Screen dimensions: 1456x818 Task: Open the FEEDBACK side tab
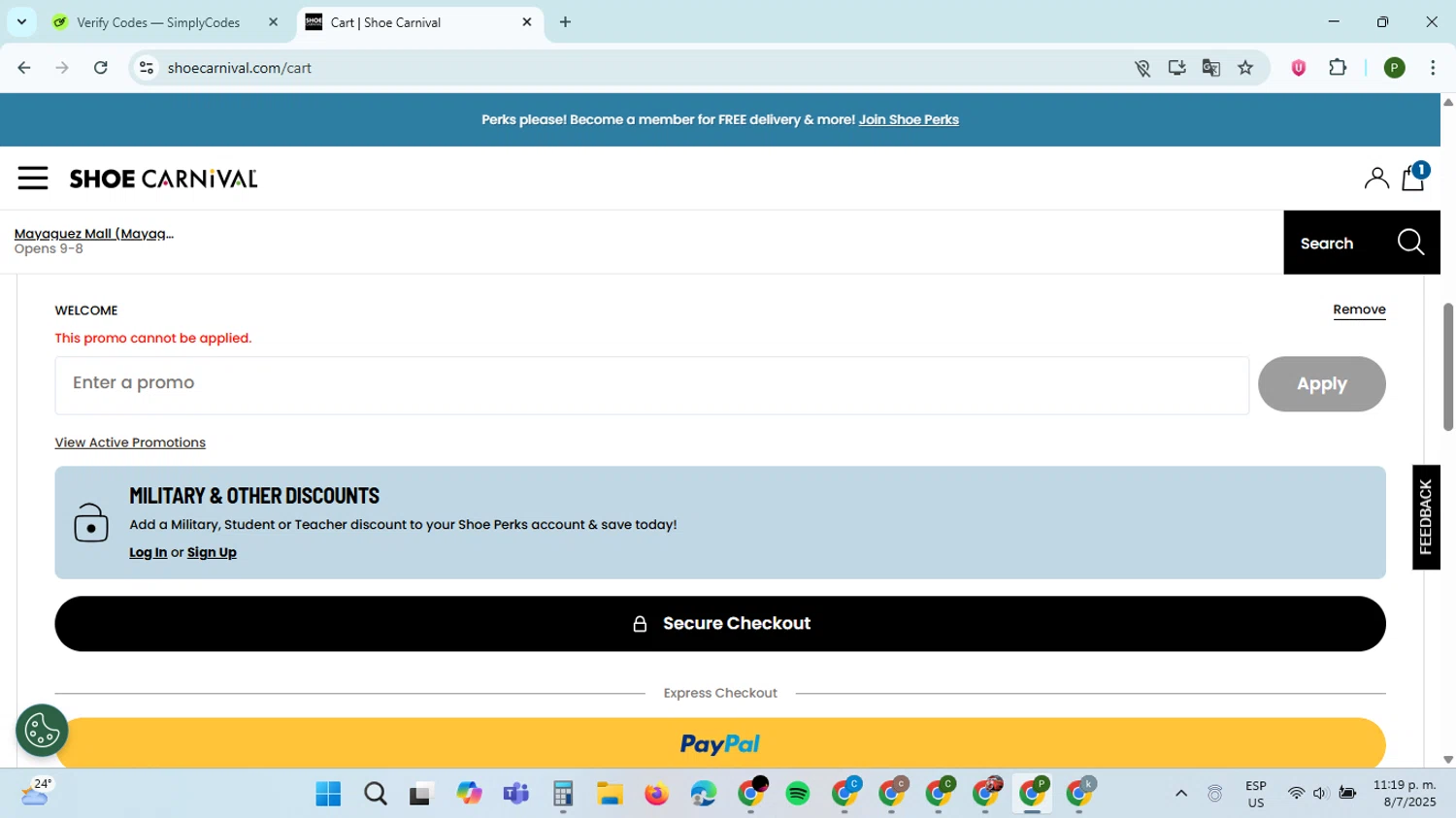[1426, 517]
